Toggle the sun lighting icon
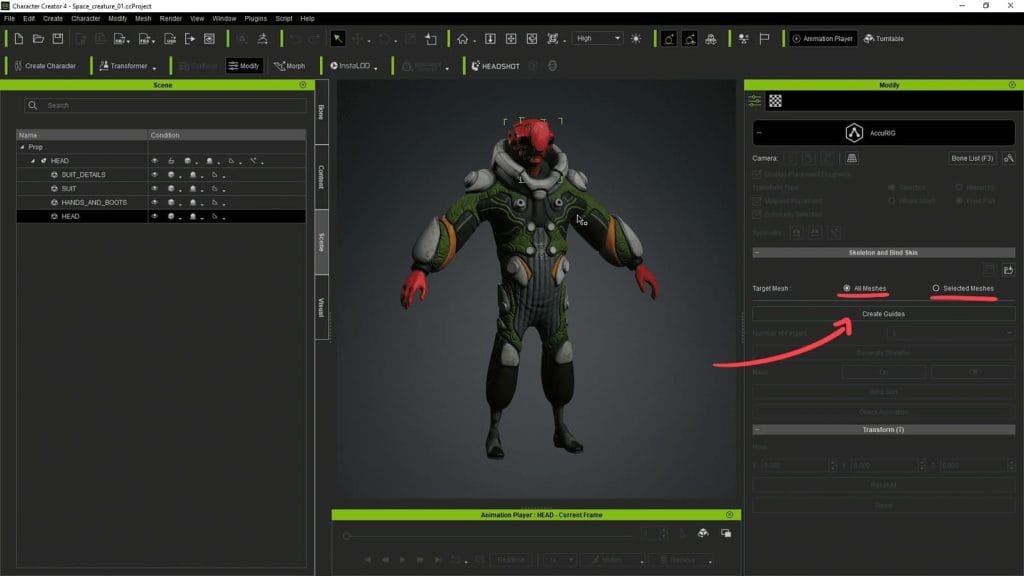This screenshot has width=1024, height=576. coord(636,39)
